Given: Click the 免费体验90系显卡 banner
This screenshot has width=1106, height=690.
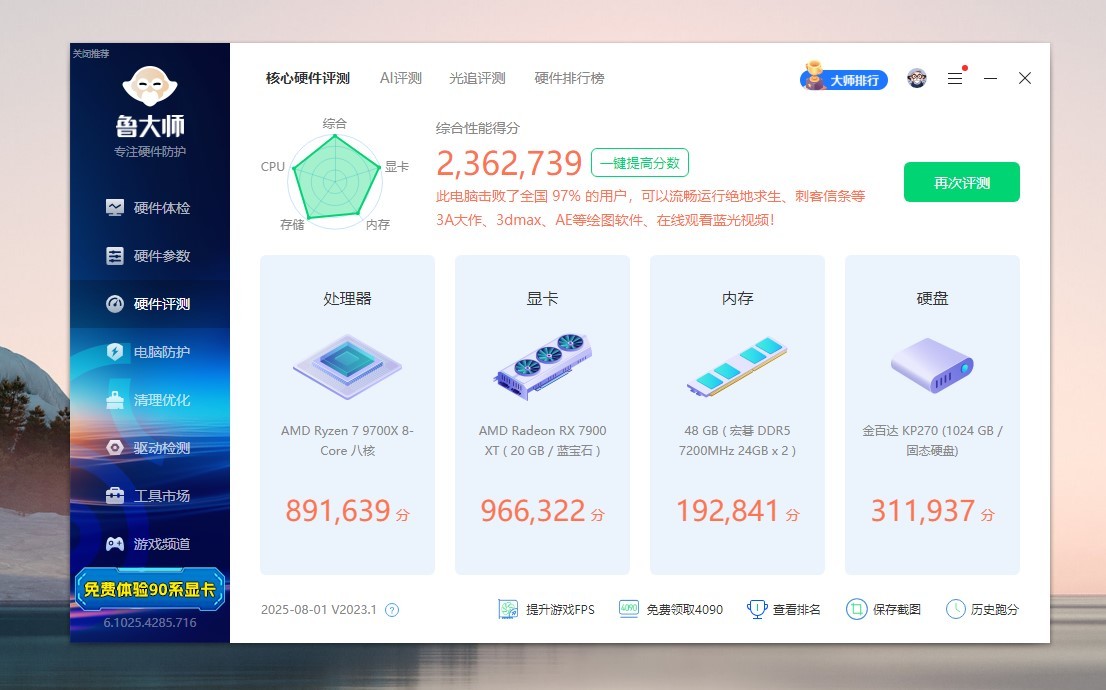Looking at the screenshot, I should tap(150, 589).
